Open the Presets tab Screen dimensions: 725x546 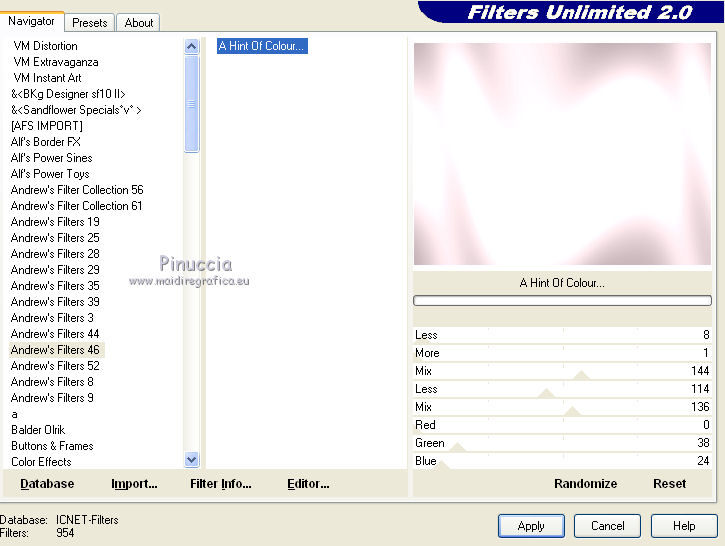point(90,23)
